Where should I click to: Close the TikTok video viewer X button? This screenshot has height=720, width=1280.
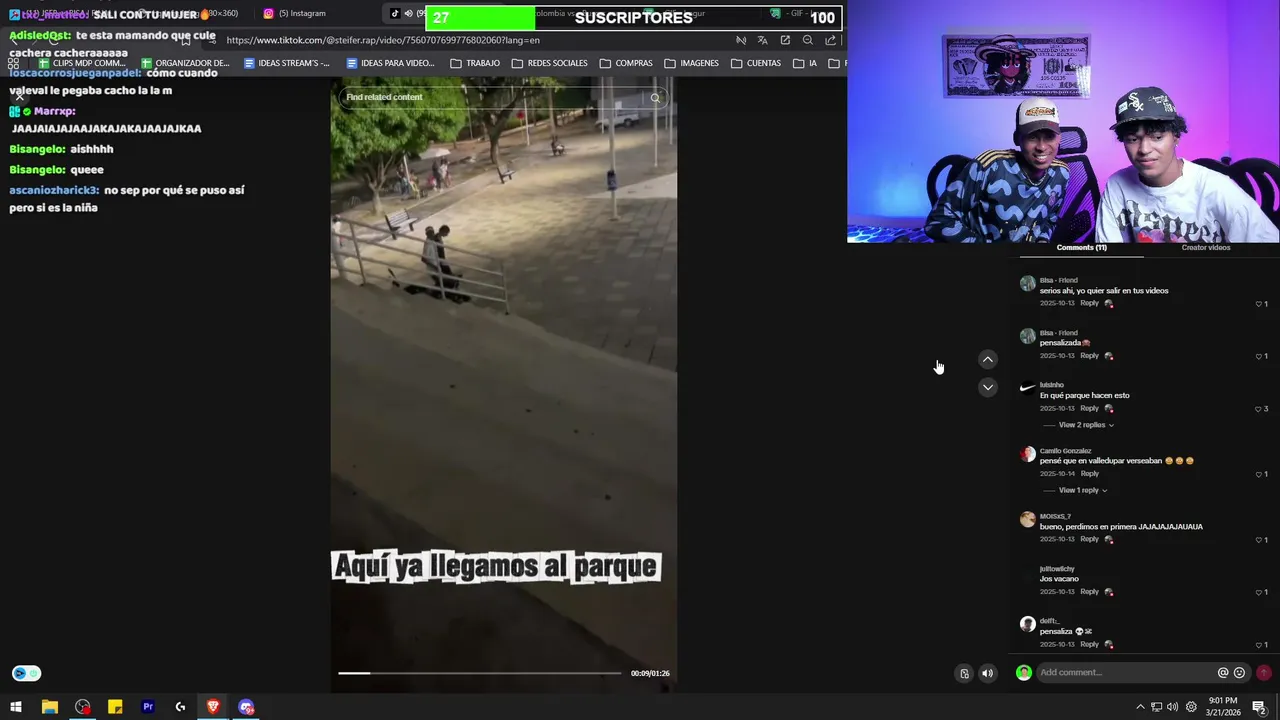coord(19,97)
